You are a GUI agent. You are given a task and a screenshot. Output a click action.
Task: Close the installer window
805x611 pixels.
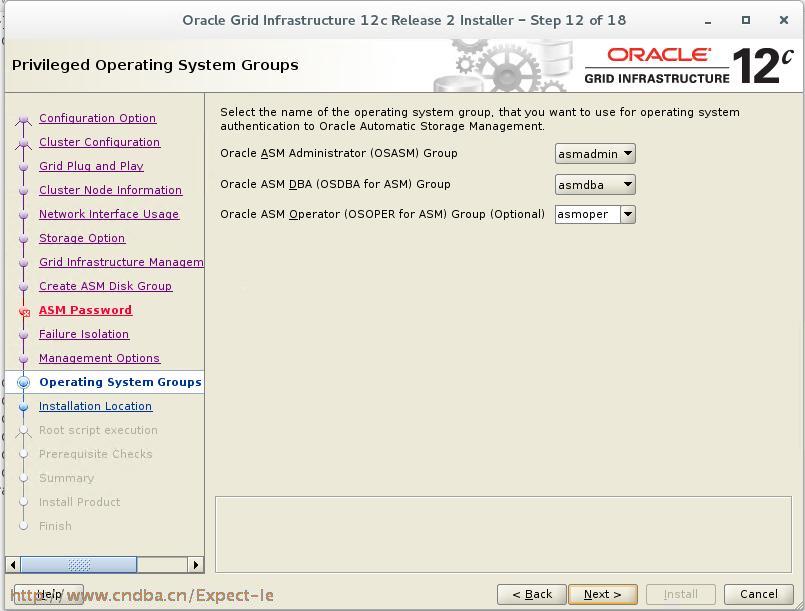pyautogui.click(x=783, y=21)
